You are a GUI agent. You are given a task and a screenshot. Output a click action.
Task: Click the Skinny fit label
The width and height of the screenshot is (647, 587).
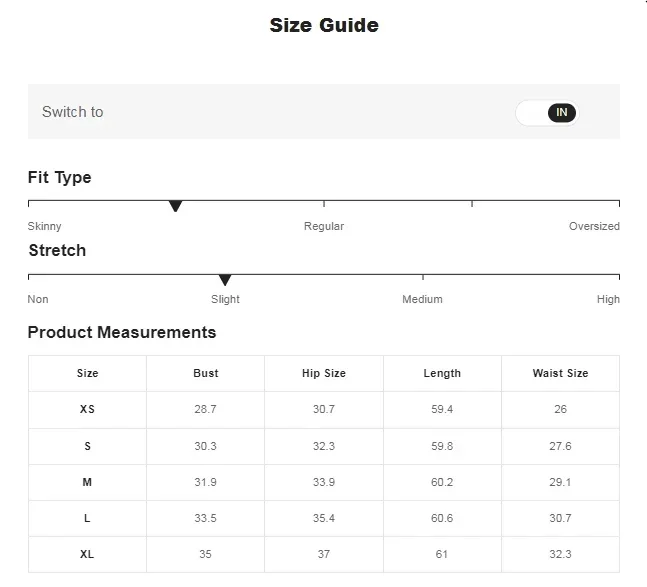[45, 226]
